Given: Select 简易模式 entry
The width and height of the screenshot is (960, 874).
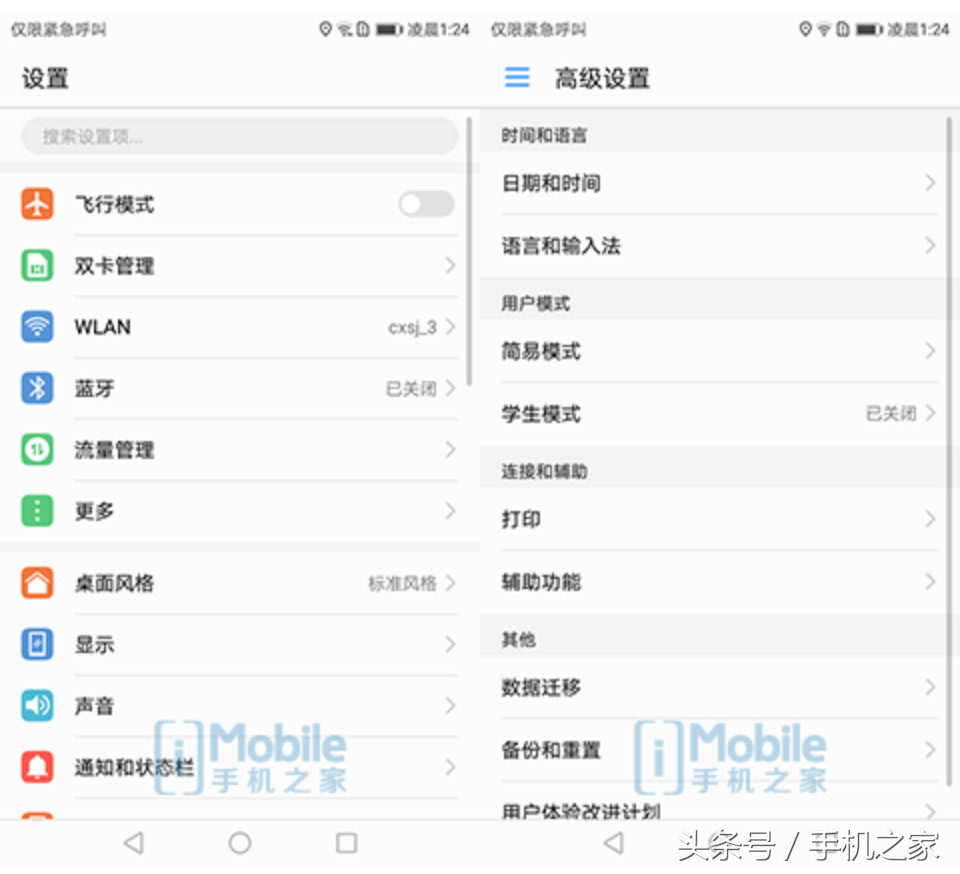Looking at the screenshot, I should point(541,352).
